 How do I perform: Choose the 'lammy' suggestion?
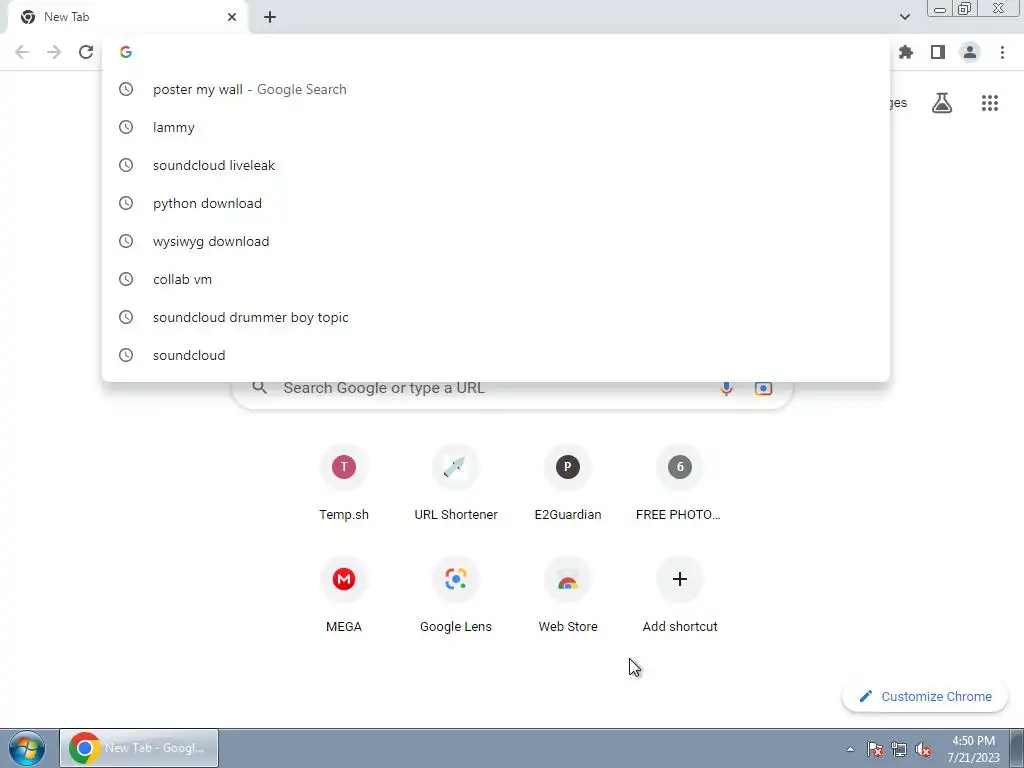496,127
